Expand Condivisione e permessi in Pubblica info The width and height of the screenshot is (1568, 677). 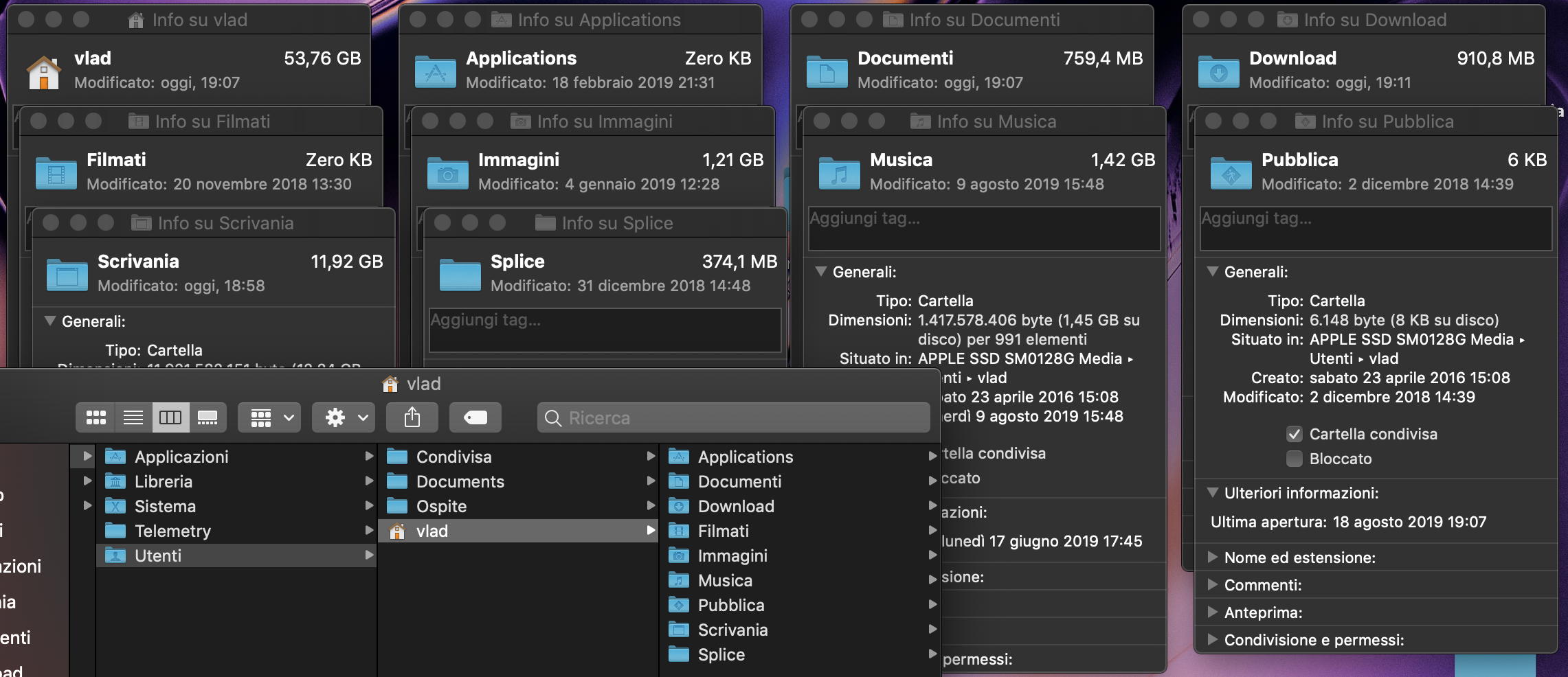1213,640
